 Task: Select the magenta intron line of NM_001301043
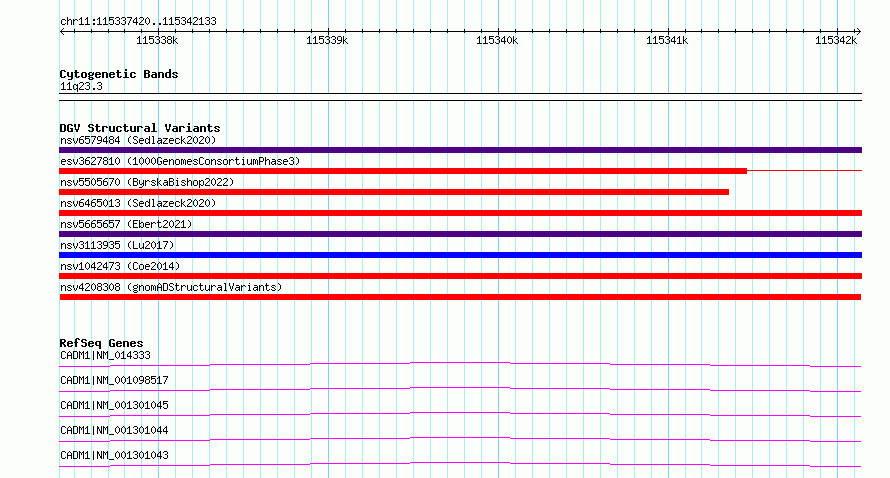pos(460,463)
